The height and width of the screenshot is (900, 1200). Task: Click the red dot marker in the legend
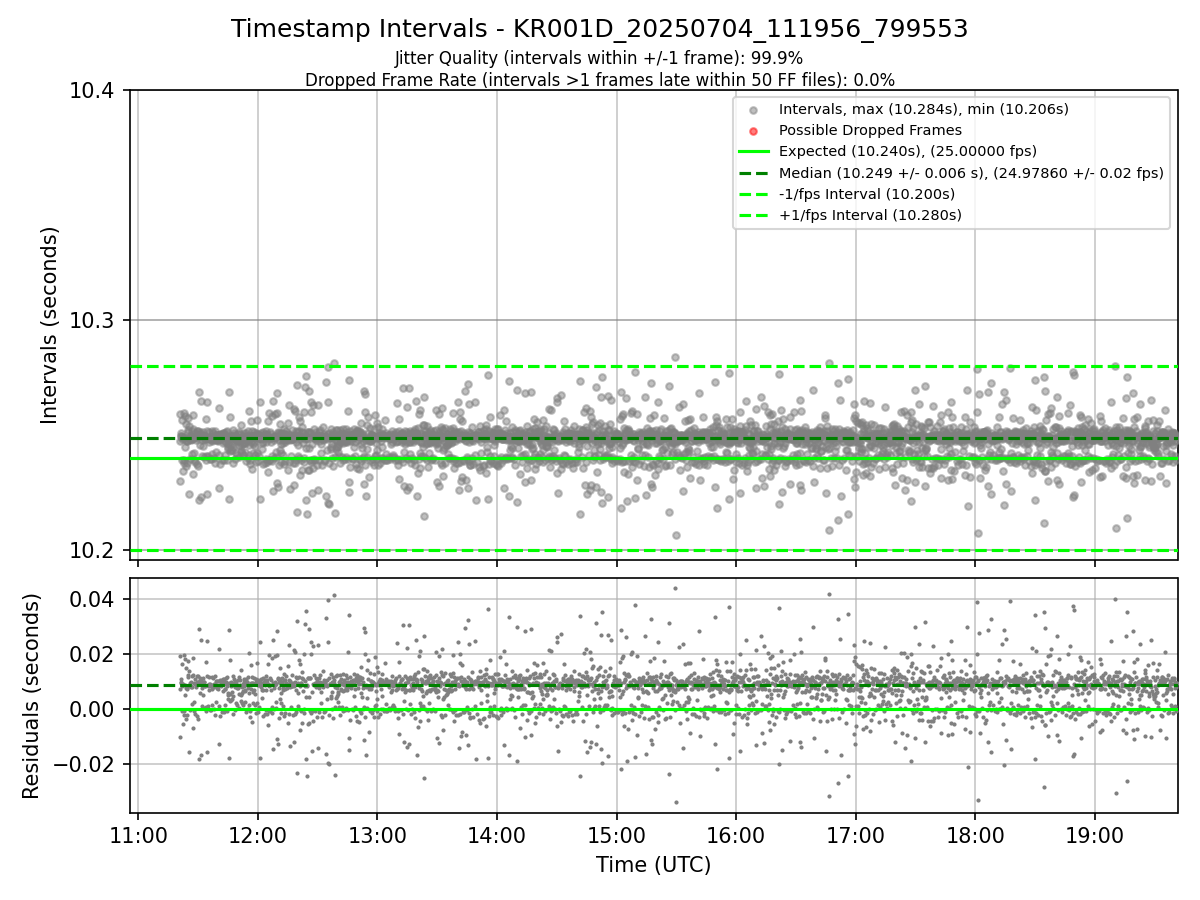754,131
